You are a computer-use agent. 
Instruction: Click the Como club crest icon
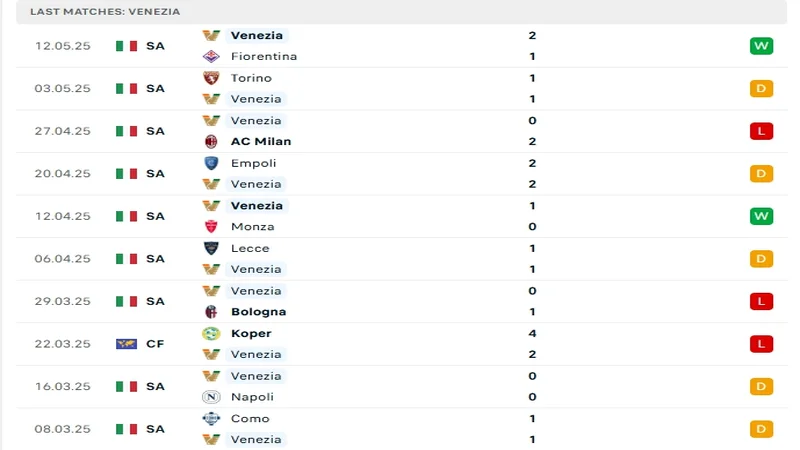[211, 418]
